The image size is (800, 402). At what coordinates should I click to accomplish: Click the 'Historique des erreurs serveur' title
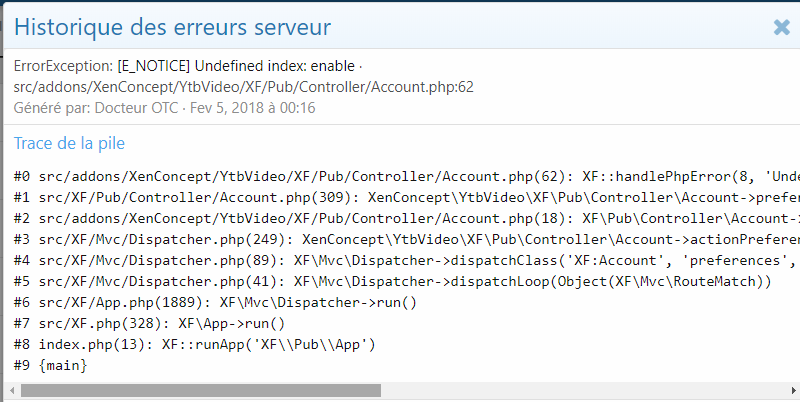(172, 27)
